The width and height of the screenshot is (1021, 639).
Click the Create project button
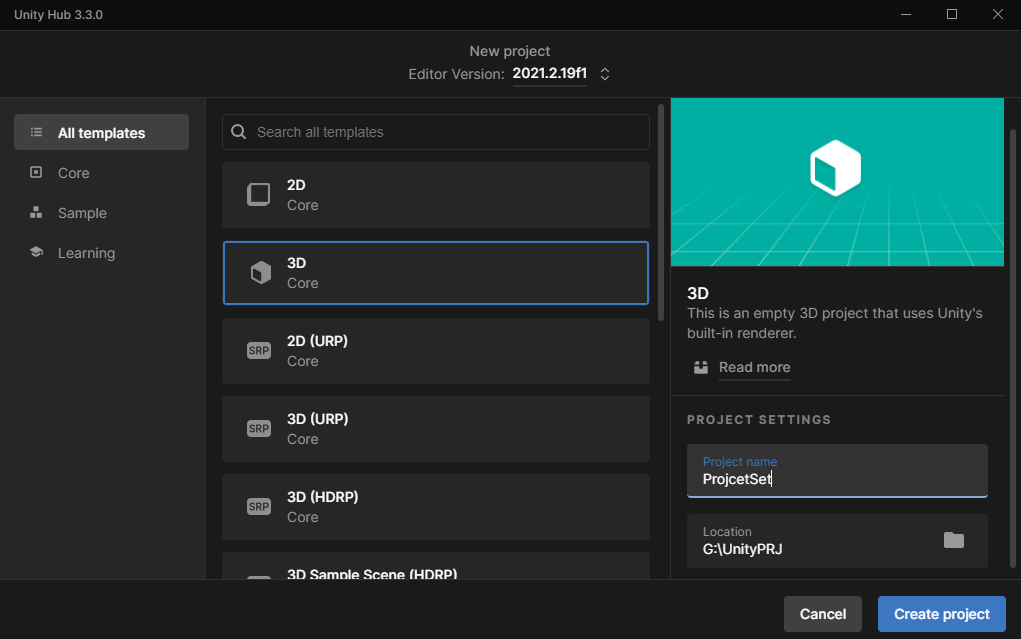coord(942,614)
